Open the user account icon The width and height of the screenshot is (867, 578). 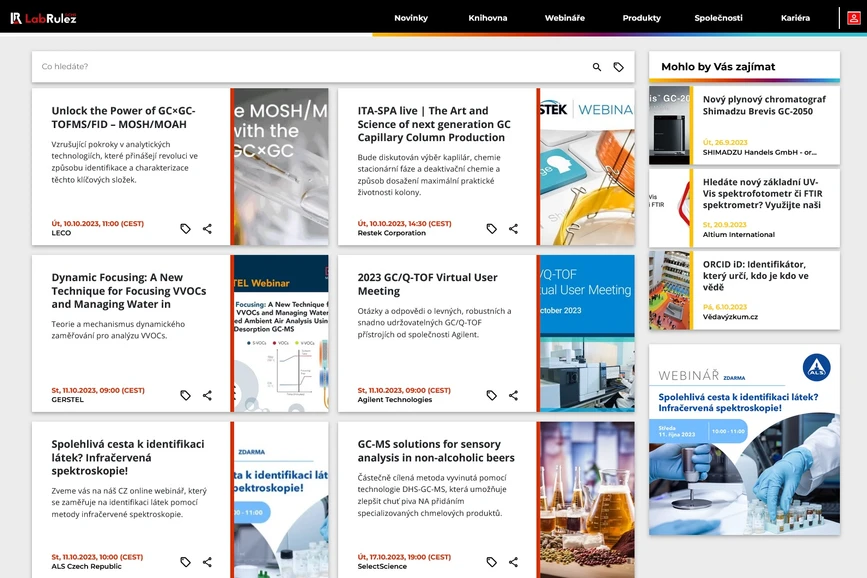[853, 18]
